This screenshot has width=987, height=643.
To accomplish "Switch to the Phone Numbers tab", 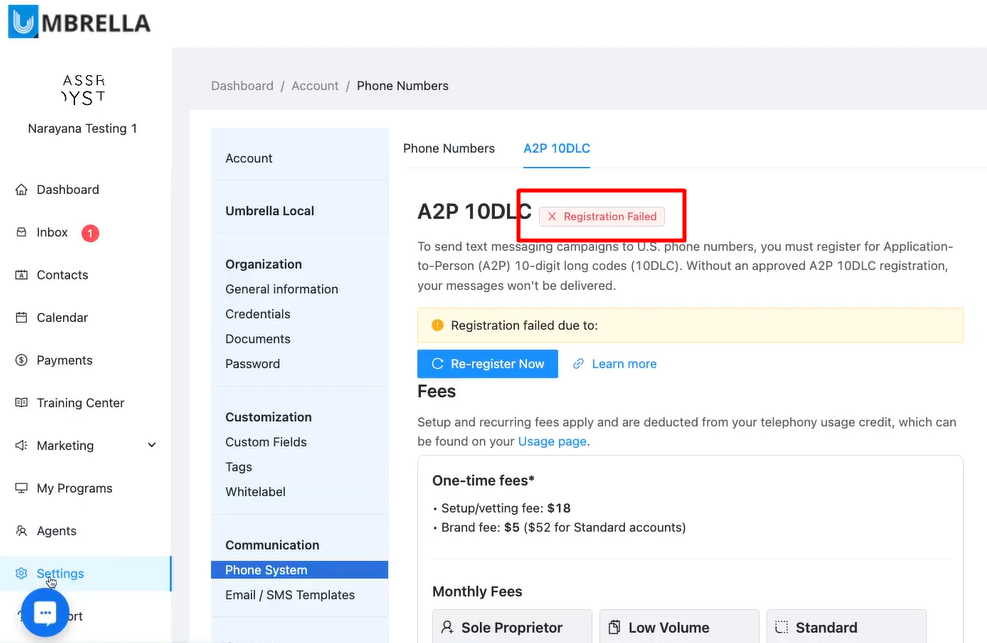I will (449, 148).
